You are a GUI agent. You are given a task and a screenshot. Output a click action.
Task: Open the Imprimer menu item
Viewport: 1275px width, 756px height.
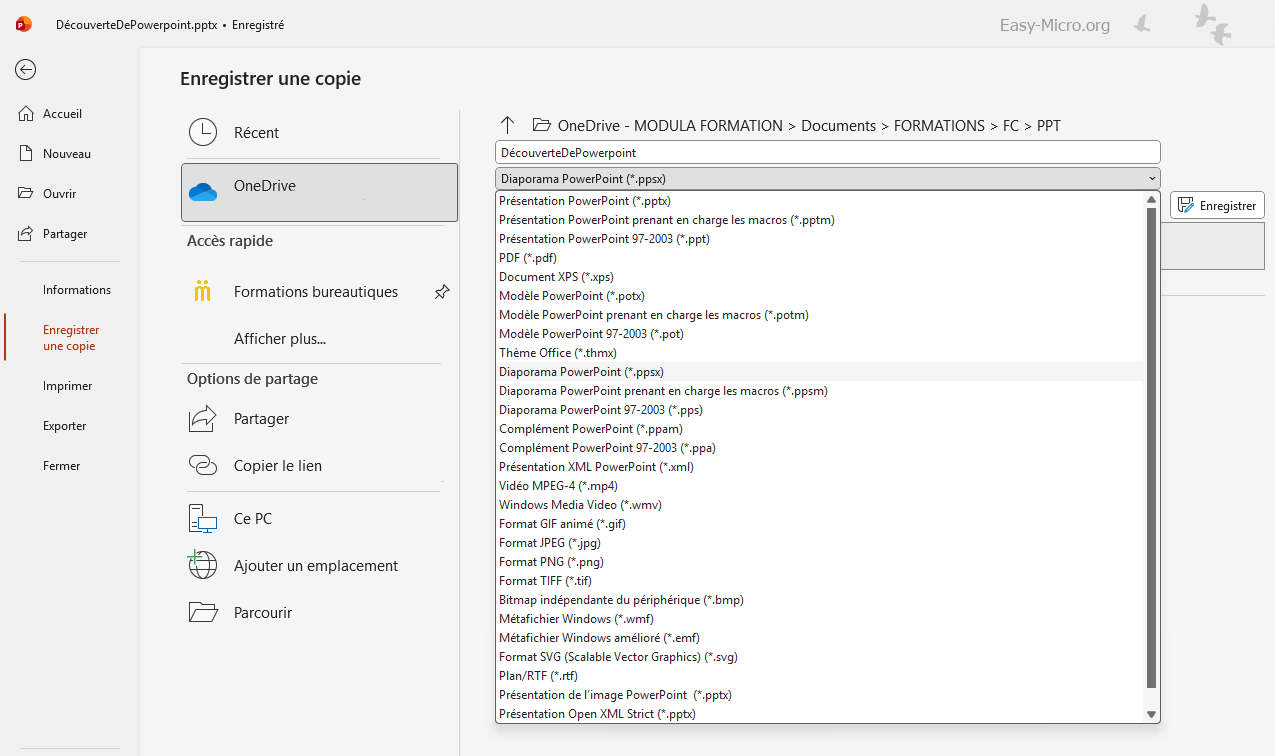67,386
